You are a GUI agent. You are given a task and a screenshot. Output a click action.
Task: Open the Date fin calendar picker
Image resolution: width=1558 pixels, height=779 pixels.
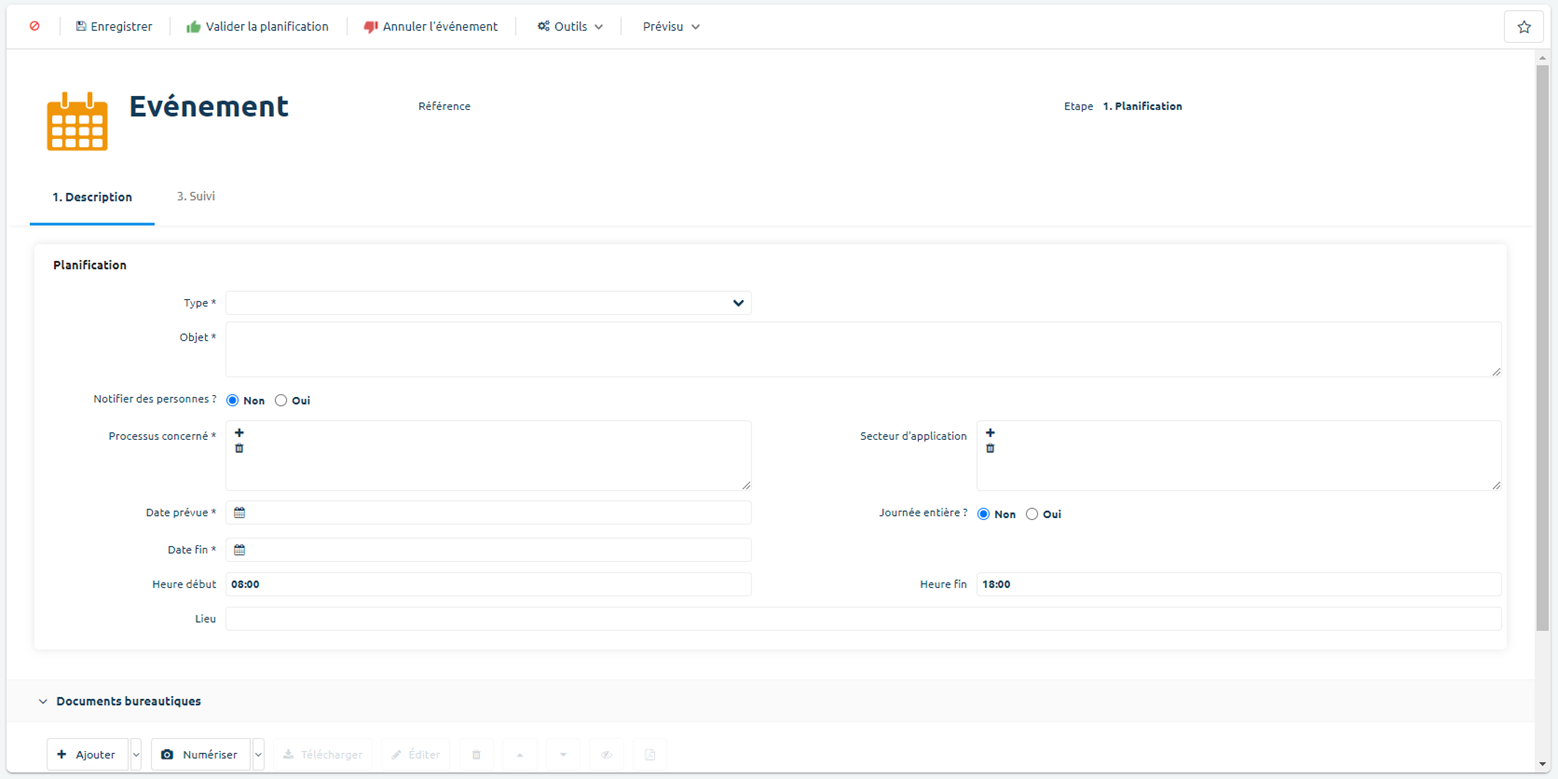point(240,550)
